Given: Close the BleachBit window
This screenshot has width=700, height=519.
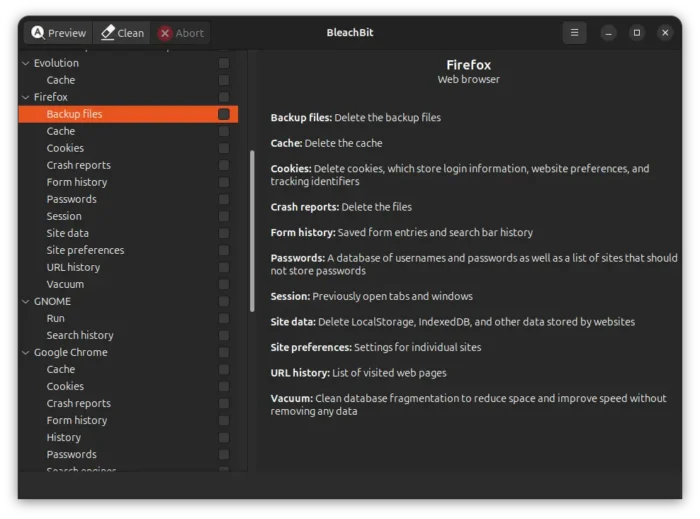Looking at the screenshot, I should coord(665,33).
